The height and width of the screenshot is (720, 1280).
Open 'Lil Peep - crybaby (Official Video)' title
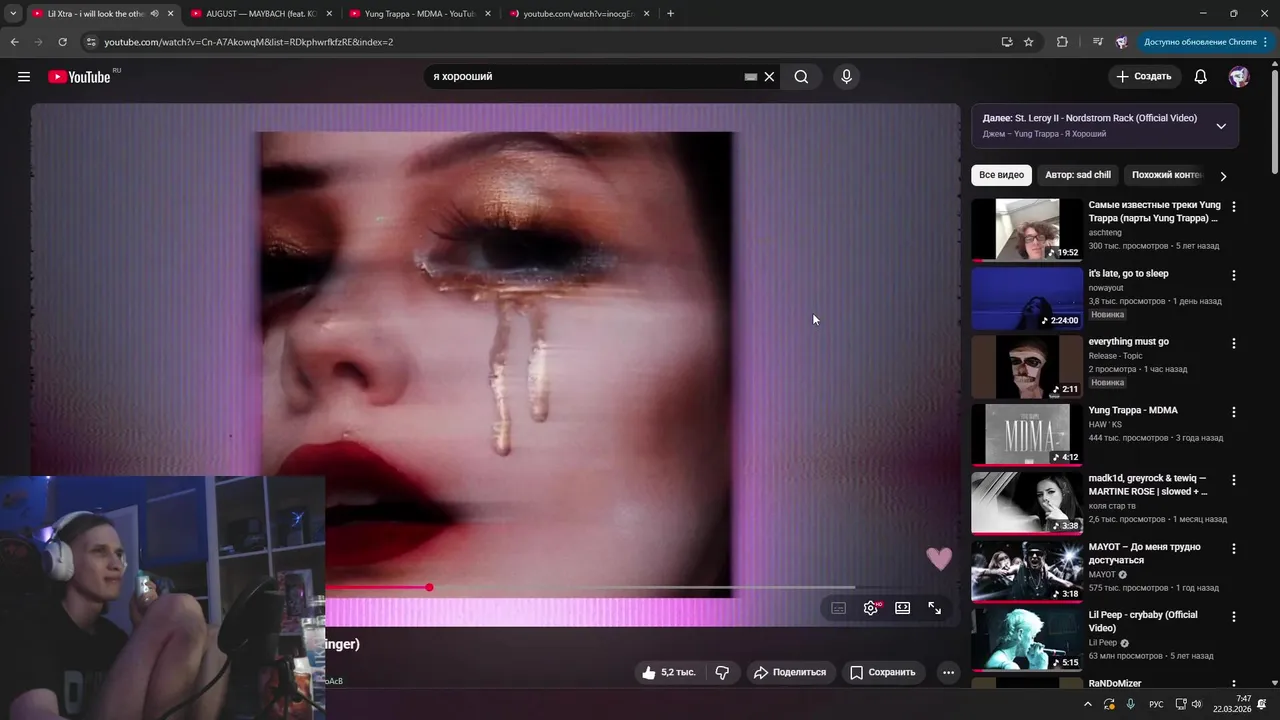(1143, 621)
